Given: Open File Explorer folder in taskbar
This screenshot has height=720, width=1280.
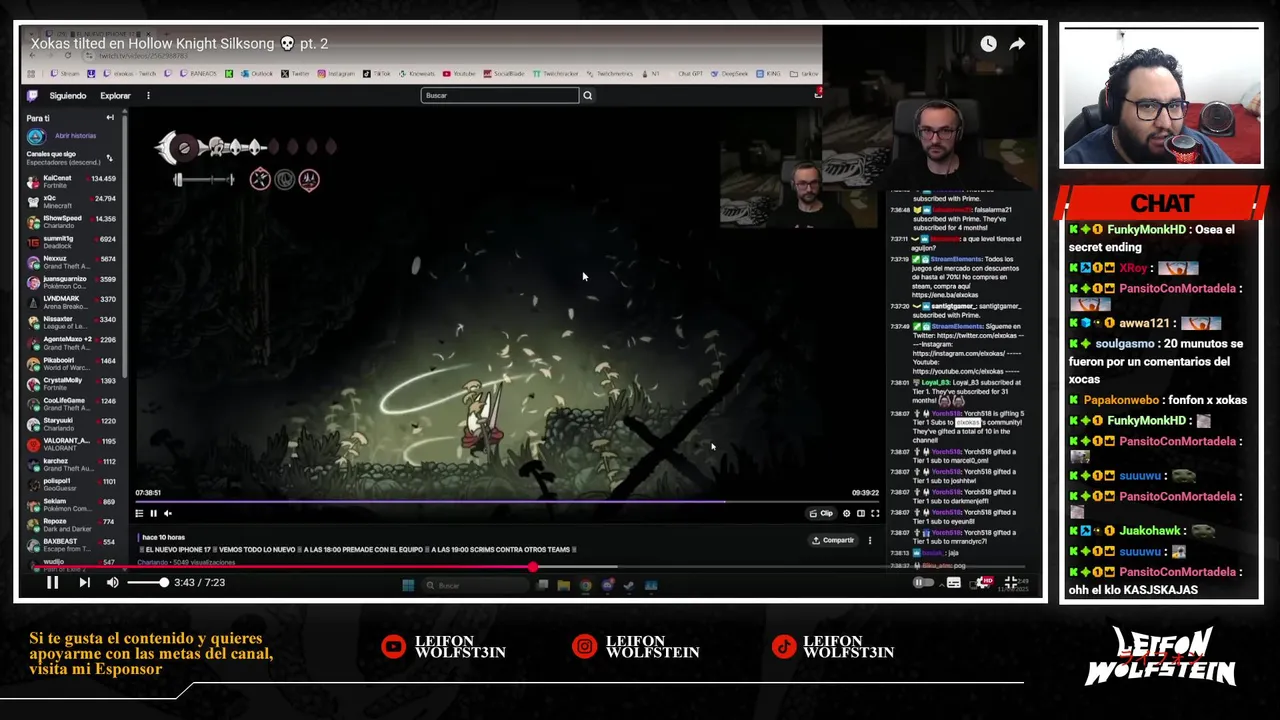Looking at the screenshot, I should point(564,585).
